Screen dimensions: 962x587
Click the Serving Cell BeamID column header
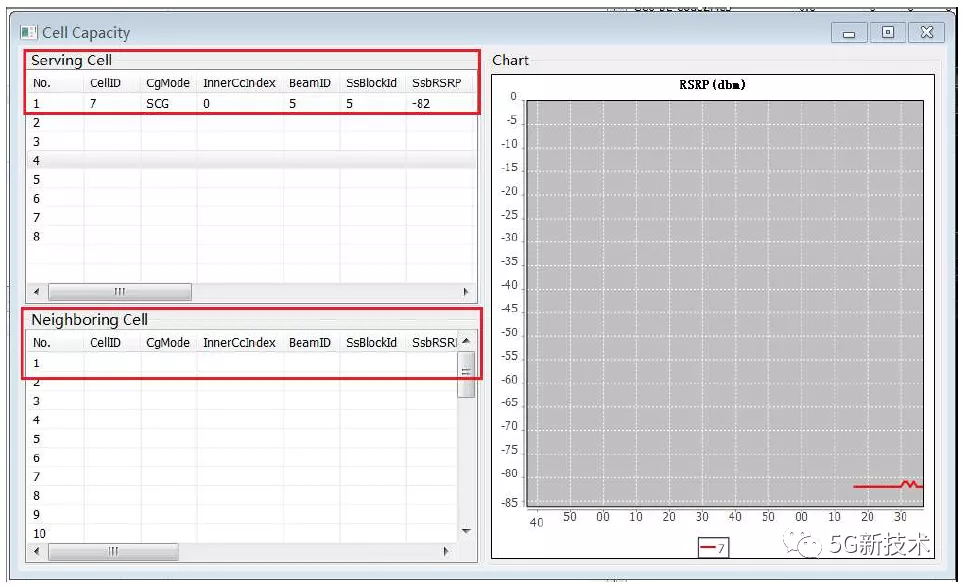310,83
